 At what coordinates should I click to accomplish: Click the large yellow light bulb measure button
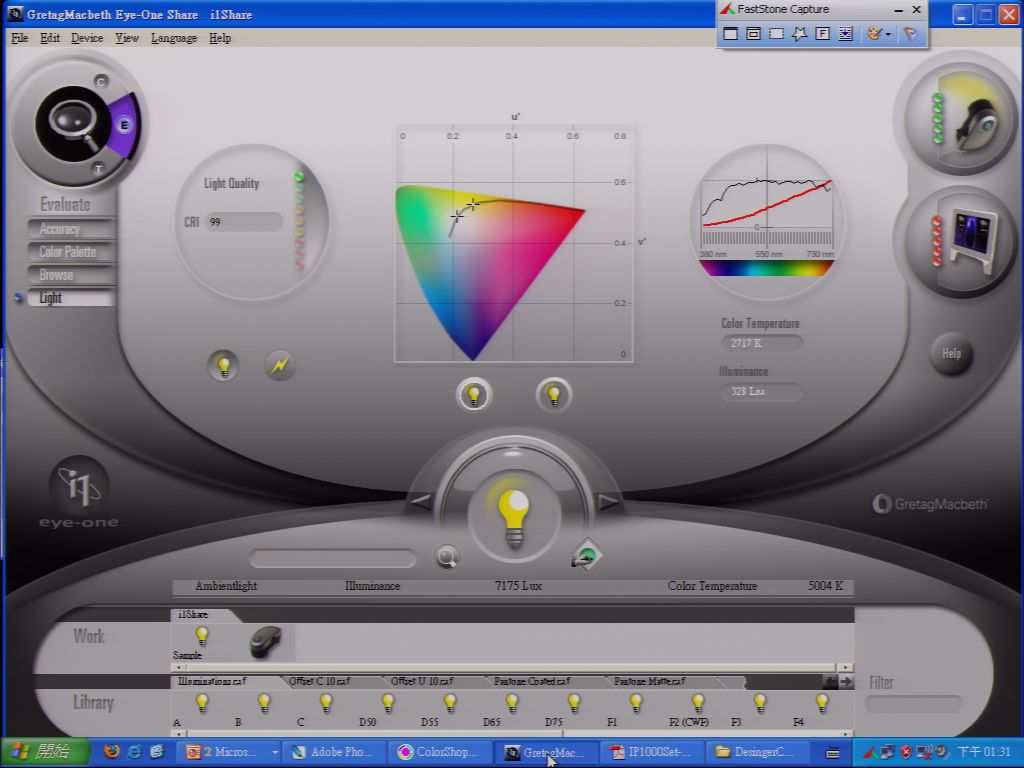pos(514,517)
